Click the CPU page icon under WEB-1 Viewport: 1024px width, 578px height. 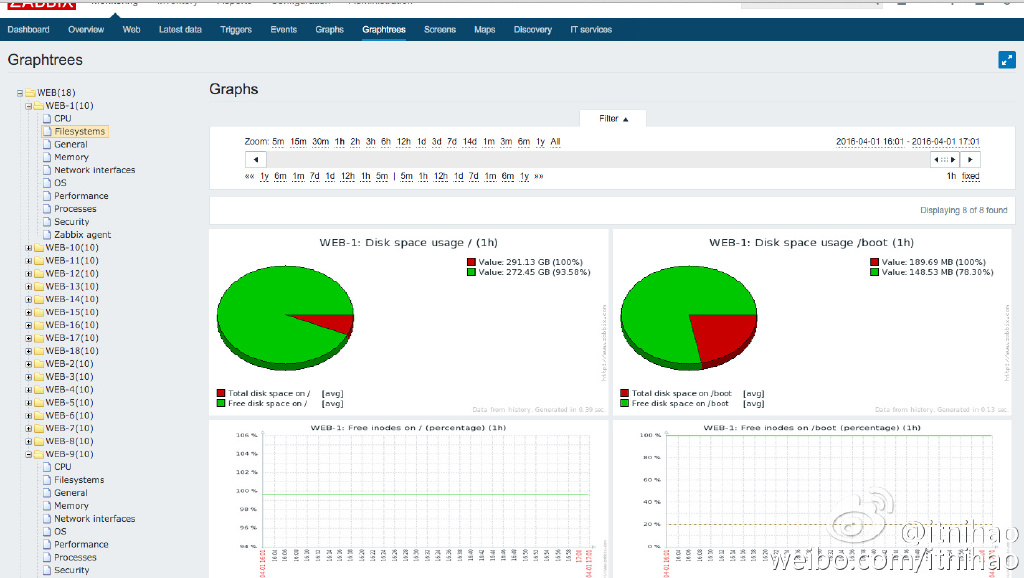[47, 119]
